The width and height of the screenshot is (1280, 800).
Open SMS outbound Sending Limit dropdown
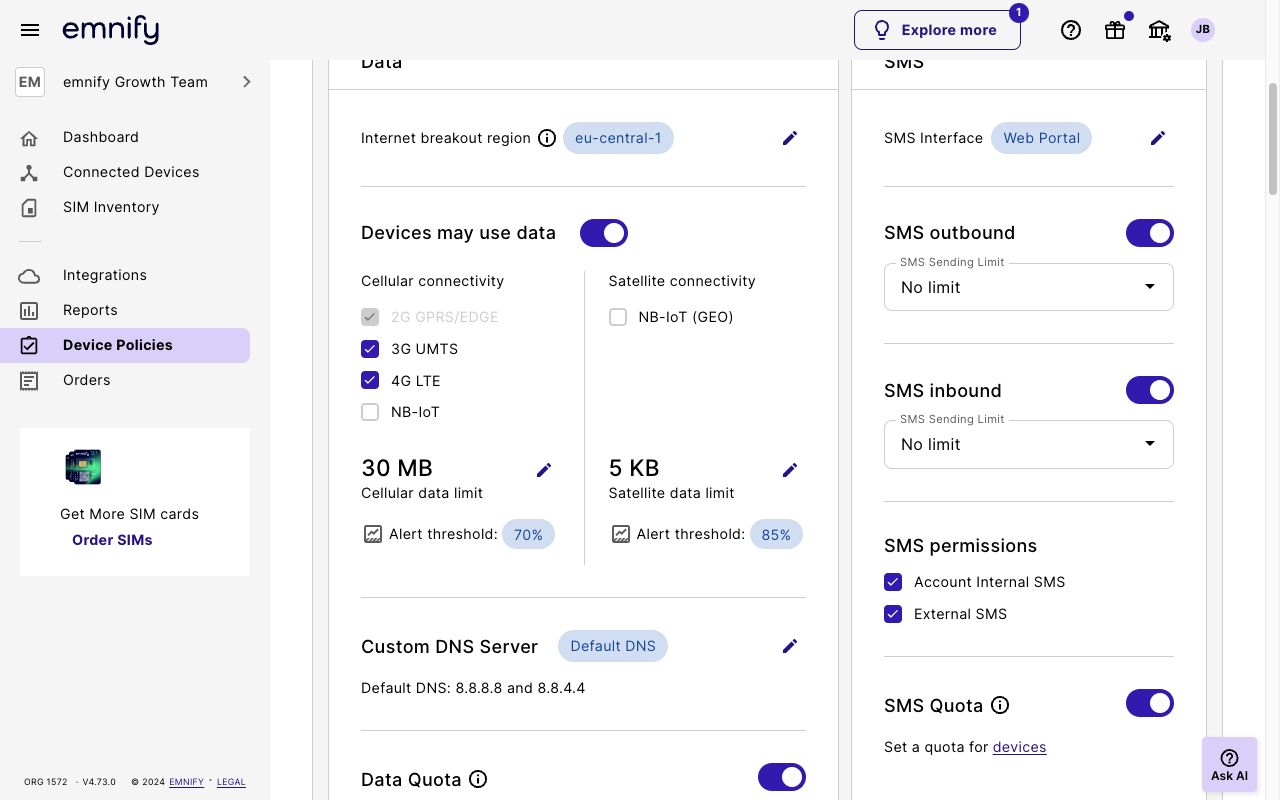[1028, 287]
